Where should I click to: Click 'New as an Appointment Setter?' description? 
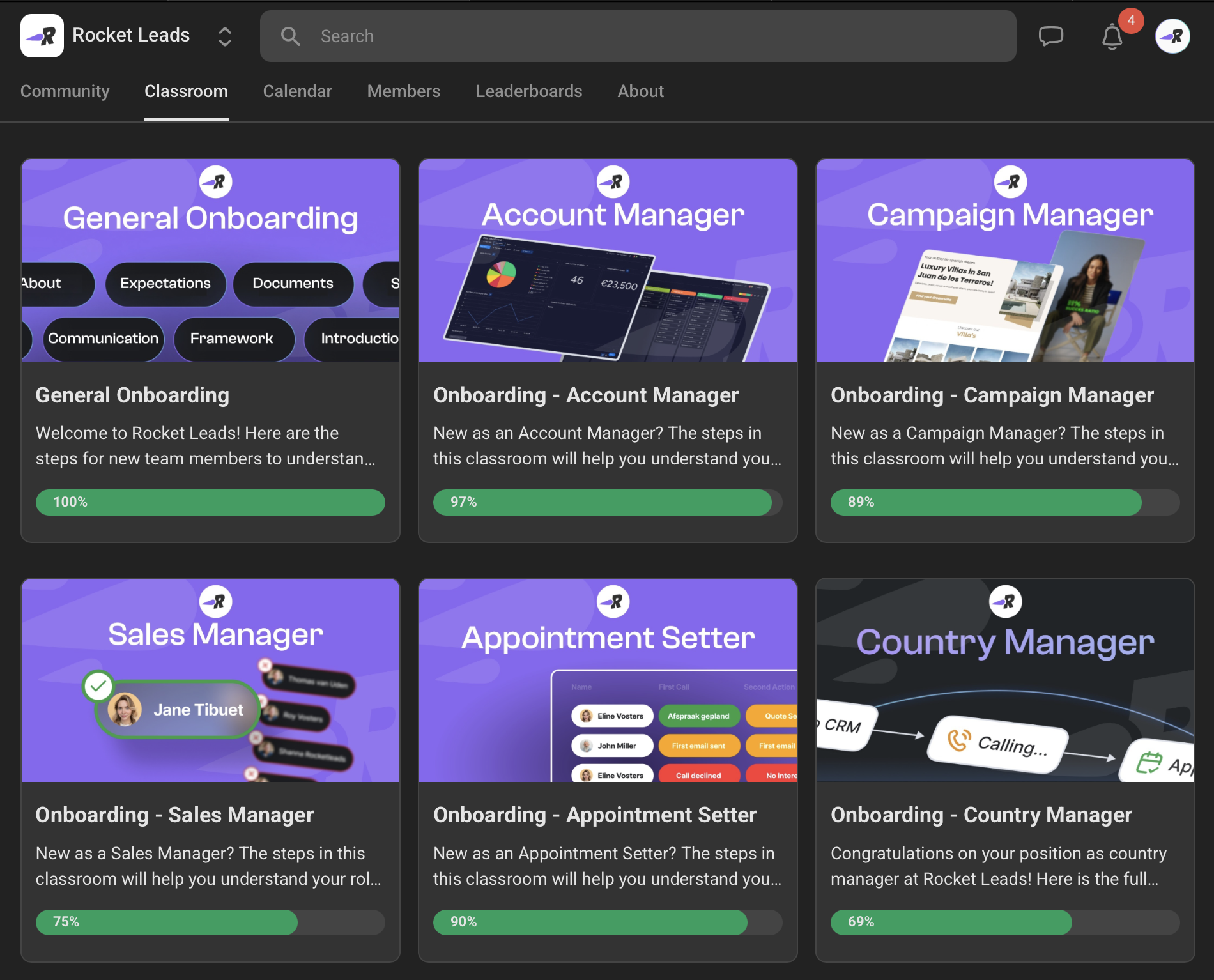pyautogui.click(x=608, y=866)
